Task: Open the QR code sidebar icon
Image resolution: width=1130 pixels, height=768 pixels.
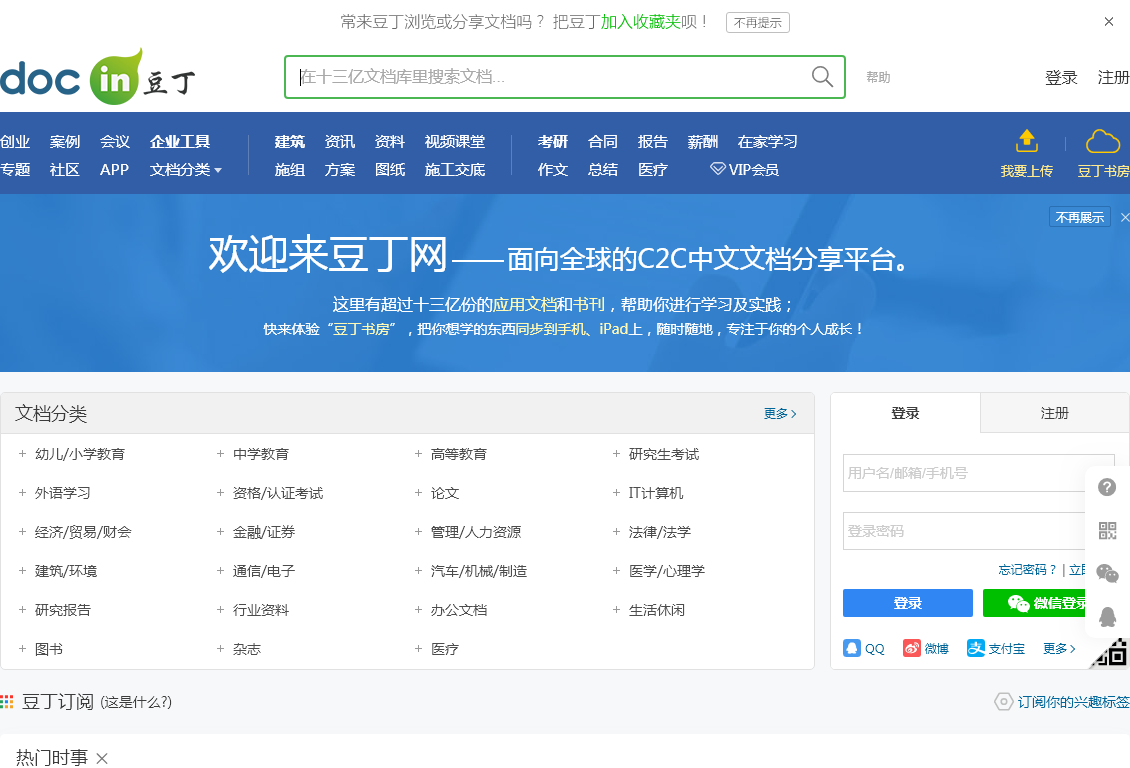Action: pos(1107,531)
